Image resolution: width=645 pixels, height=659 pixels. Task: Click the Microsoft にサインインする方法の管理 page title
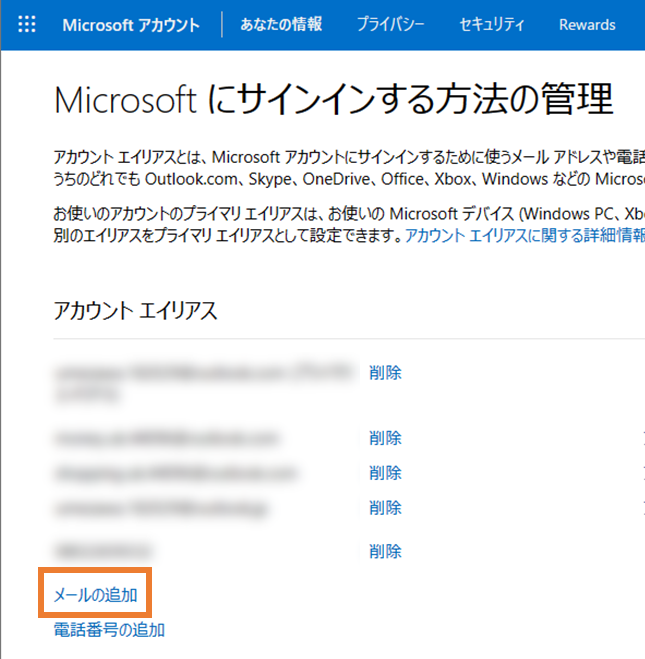click(x=334, y=99)
